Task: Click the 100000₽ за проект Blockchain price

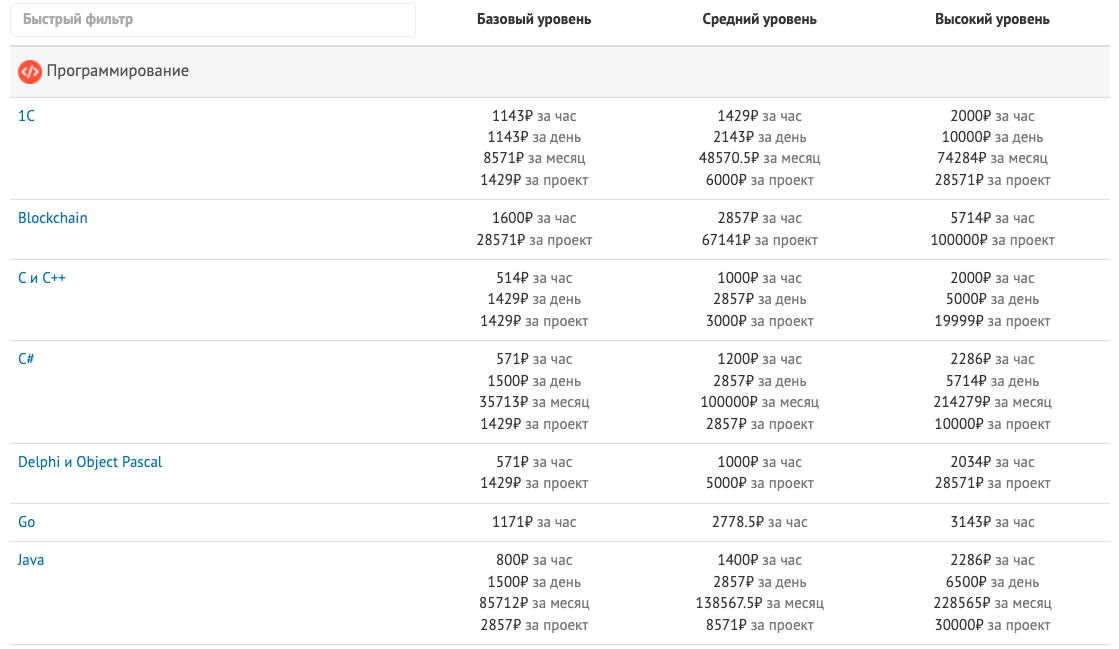Action: point(992,240)
